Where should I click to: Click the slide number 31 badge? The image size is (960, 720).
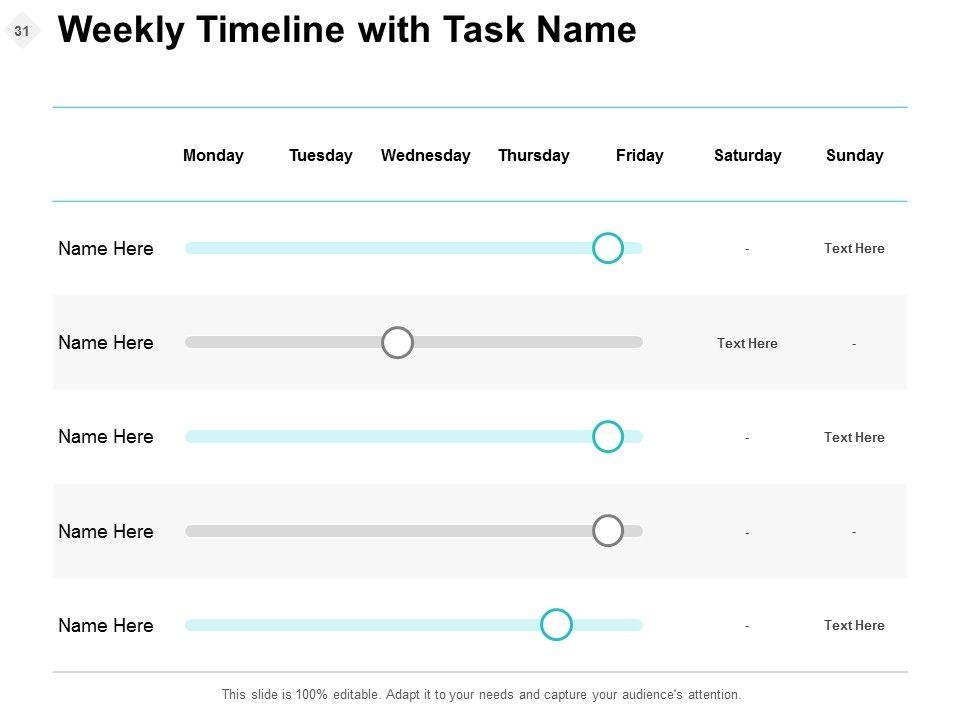(x=22, y=32)
